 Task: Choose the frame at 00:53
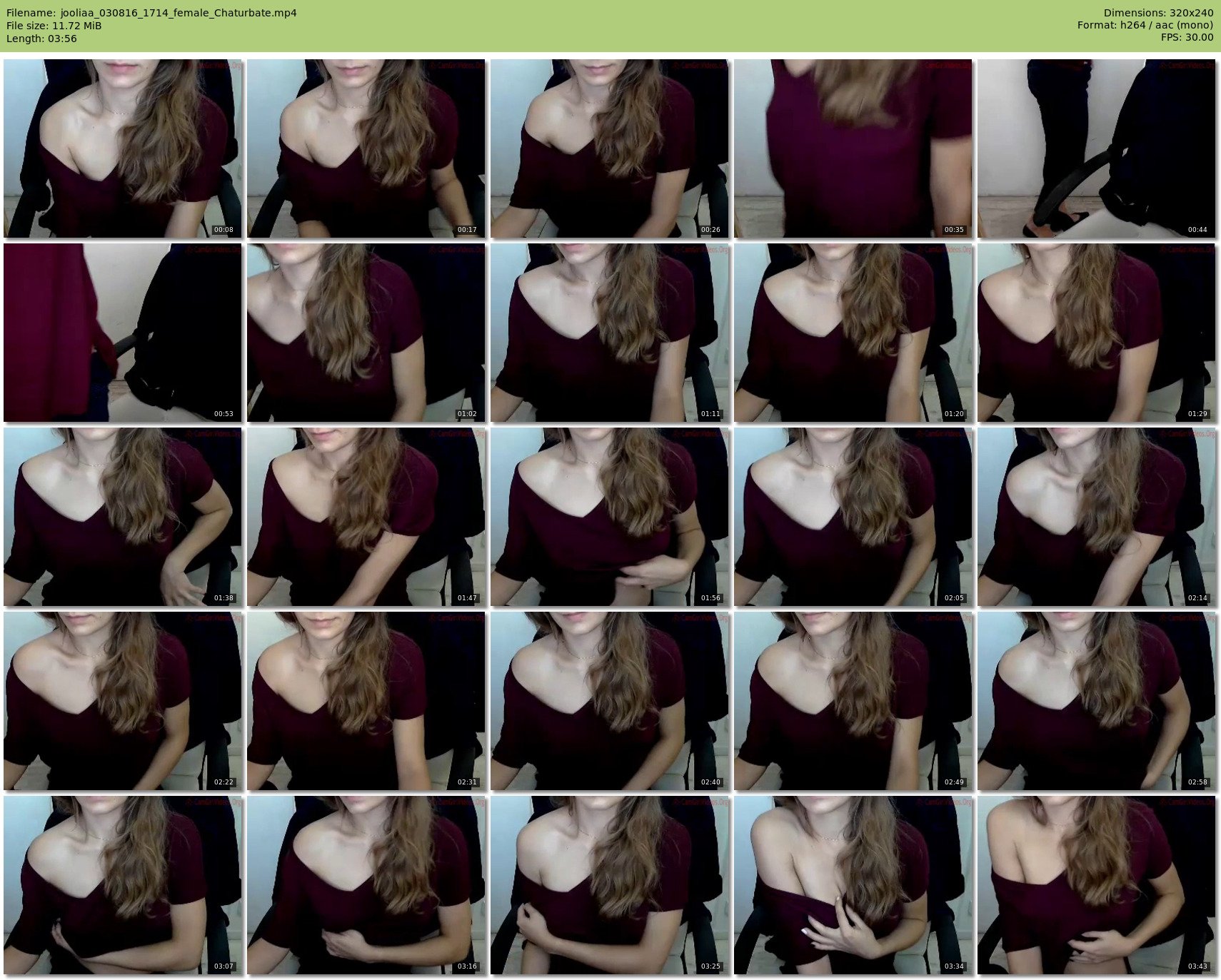tap(123, 333)
